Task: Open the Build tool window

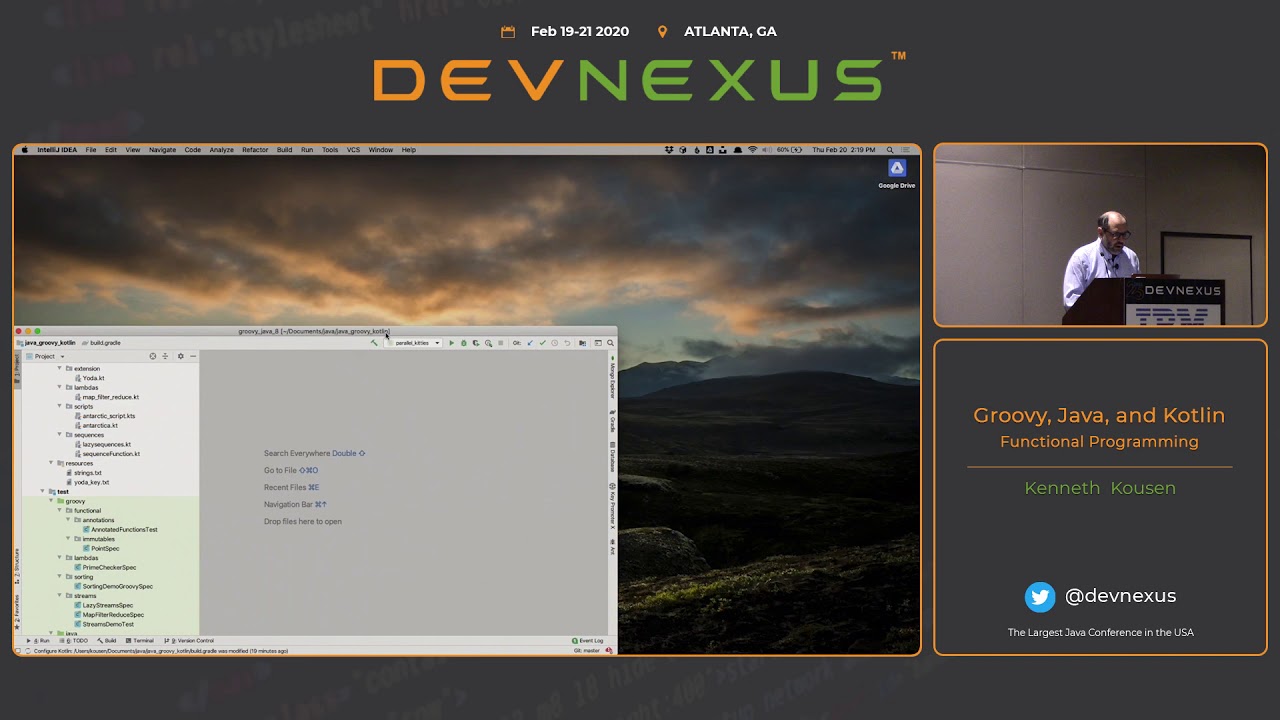Action: click(108, 640)
